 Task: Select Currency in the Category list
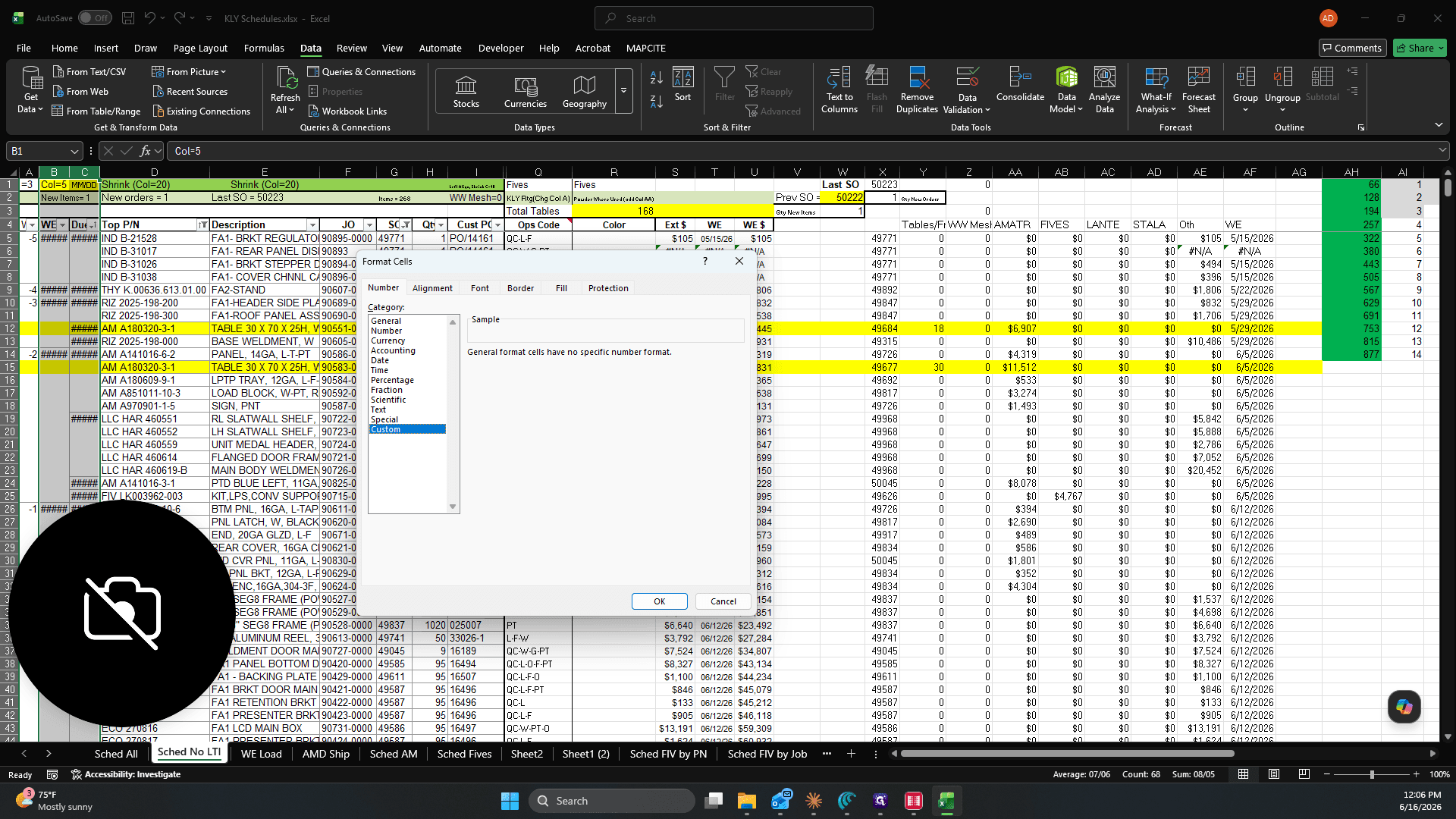(388, 341)
